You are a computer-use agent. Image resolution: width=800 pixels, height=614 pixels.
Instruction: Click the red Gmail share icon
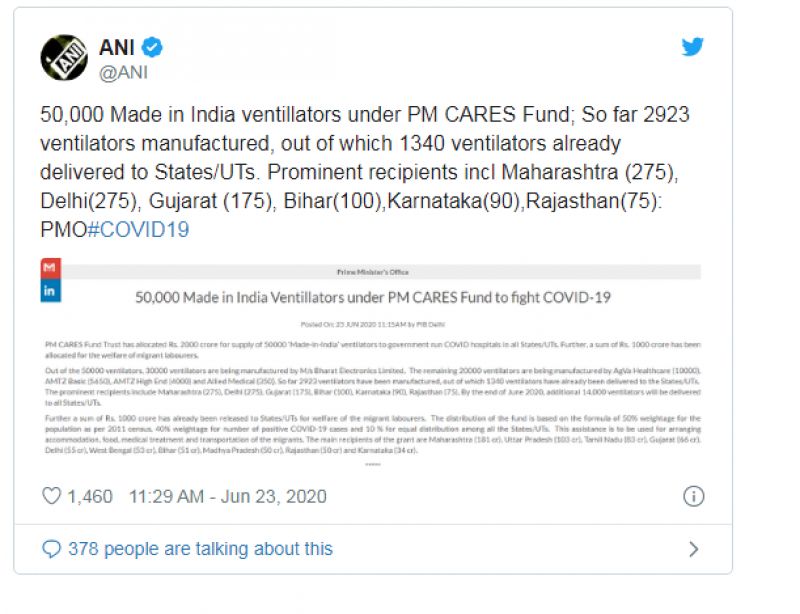(x=50, y=268)
